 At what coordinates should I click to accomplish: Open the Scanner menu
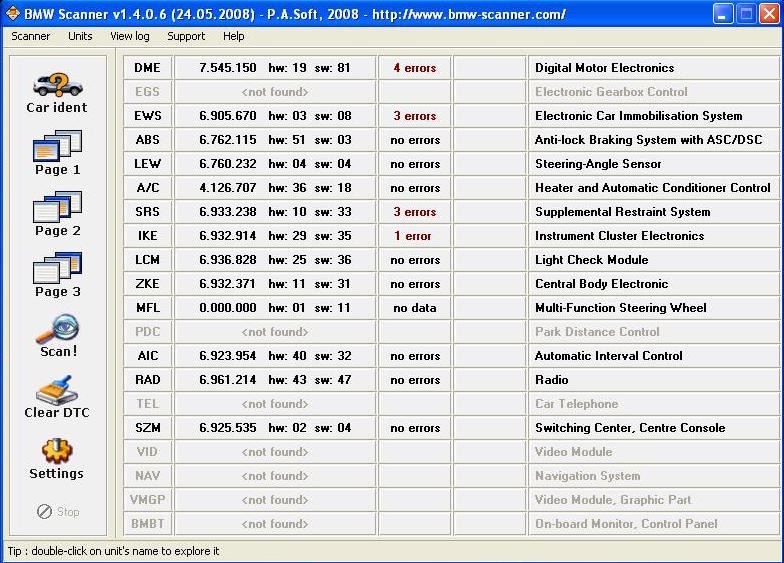click(x=30, y=36)
